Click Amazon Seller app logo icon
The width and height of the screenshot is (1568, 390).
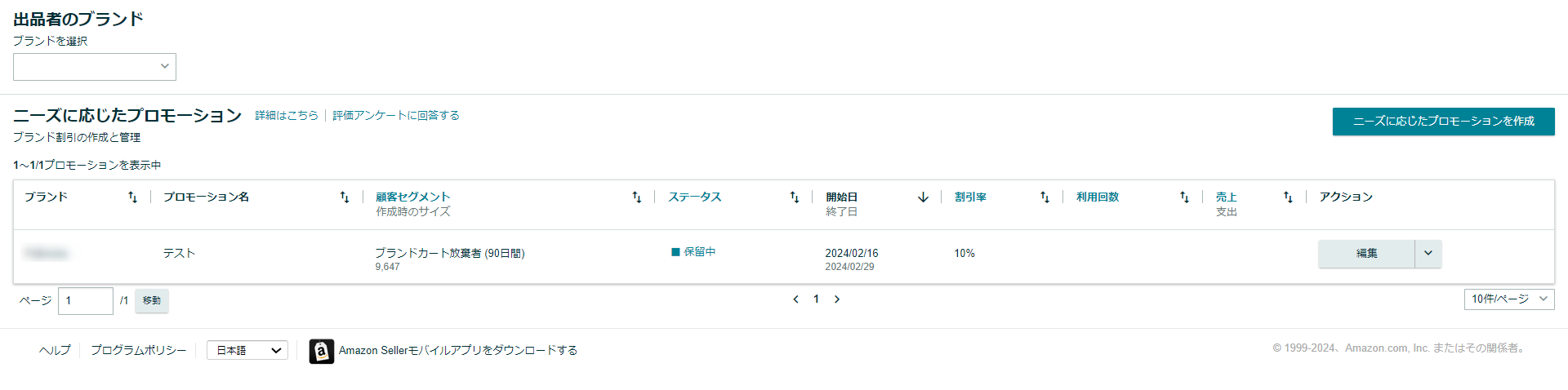tap(322, 351)
